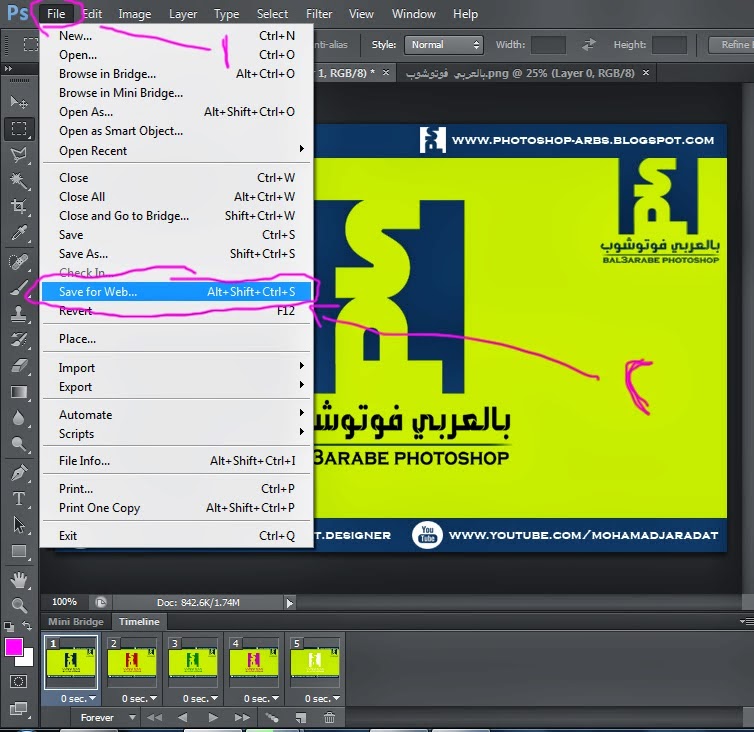Play the timeline animation
The image size is (754, 732).
pos(213,718)
